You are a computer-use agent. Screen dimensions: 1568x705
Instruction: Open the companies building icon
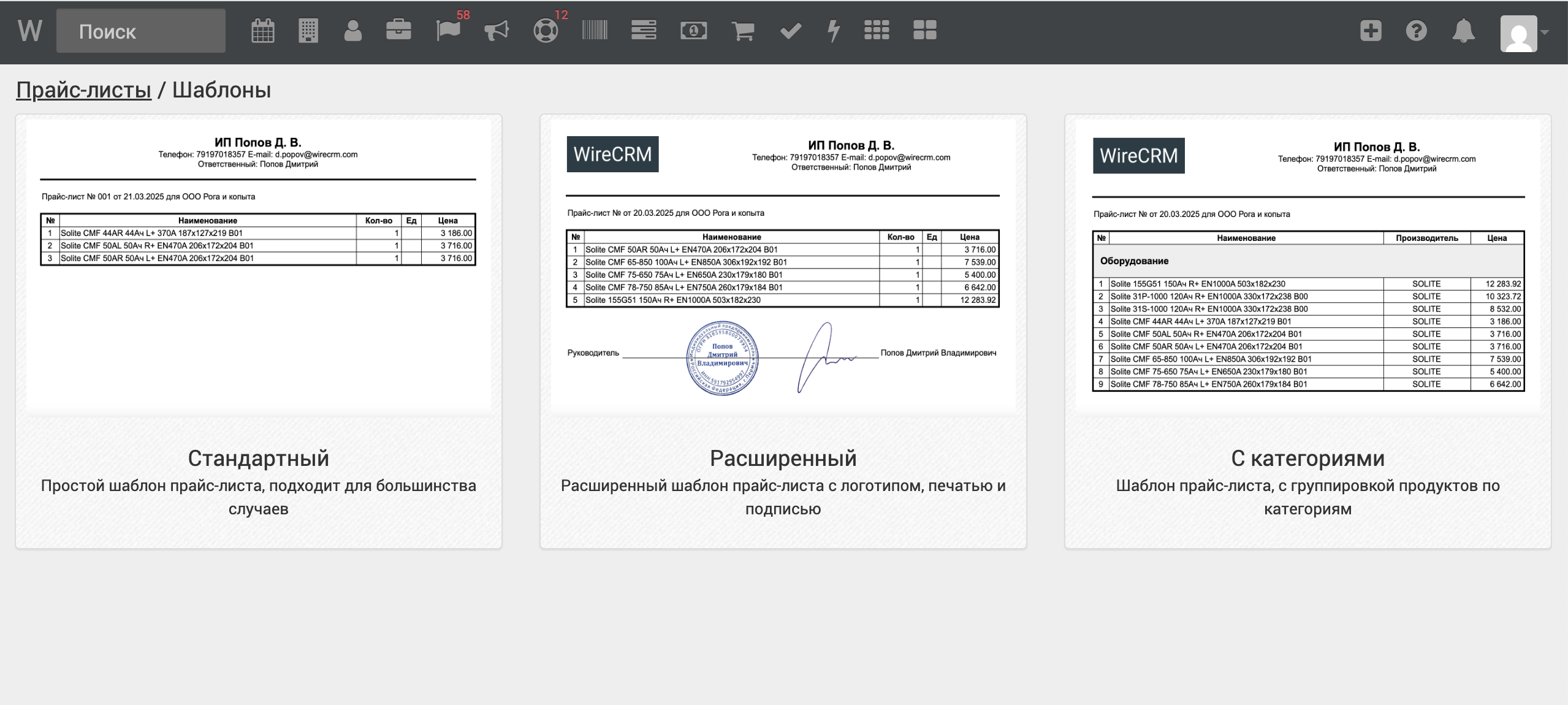[308, 31]
